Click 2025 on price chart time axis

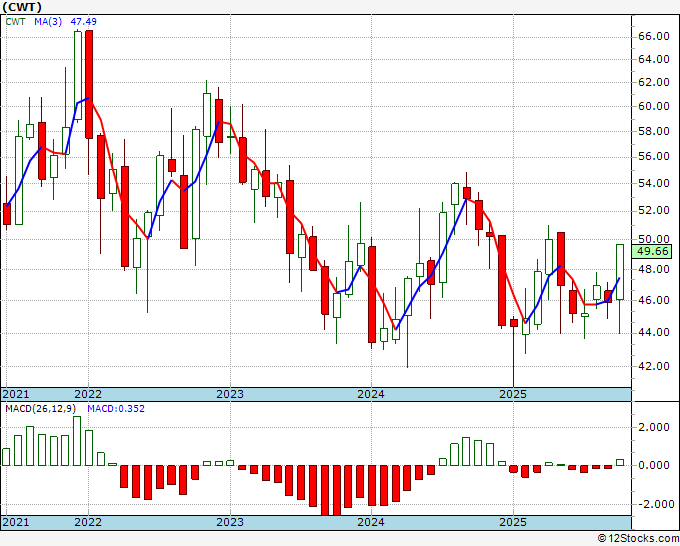coord(513,394)
